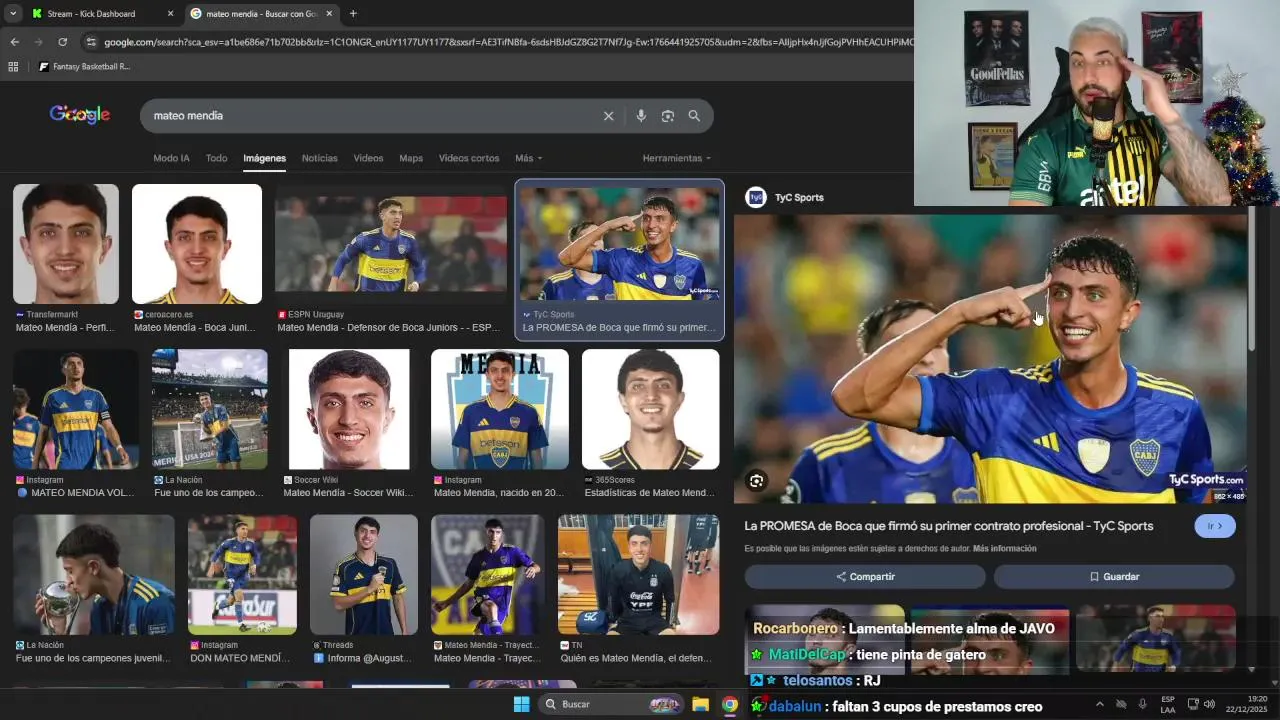The height and width of the screenshot is (720, 1280).
Task: Open the site information icon in the address bar
Action: point(91,42)
